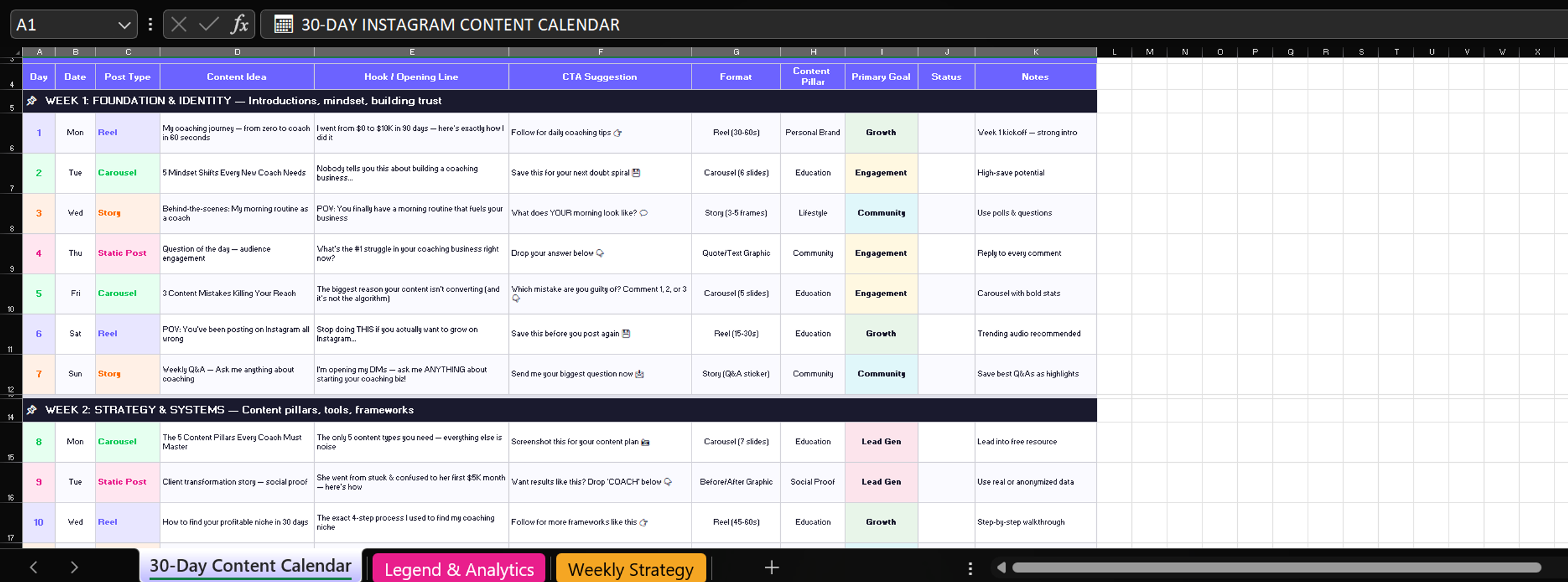
Task: Select the Social Proof pillar cell
Action: click(813, 482)
